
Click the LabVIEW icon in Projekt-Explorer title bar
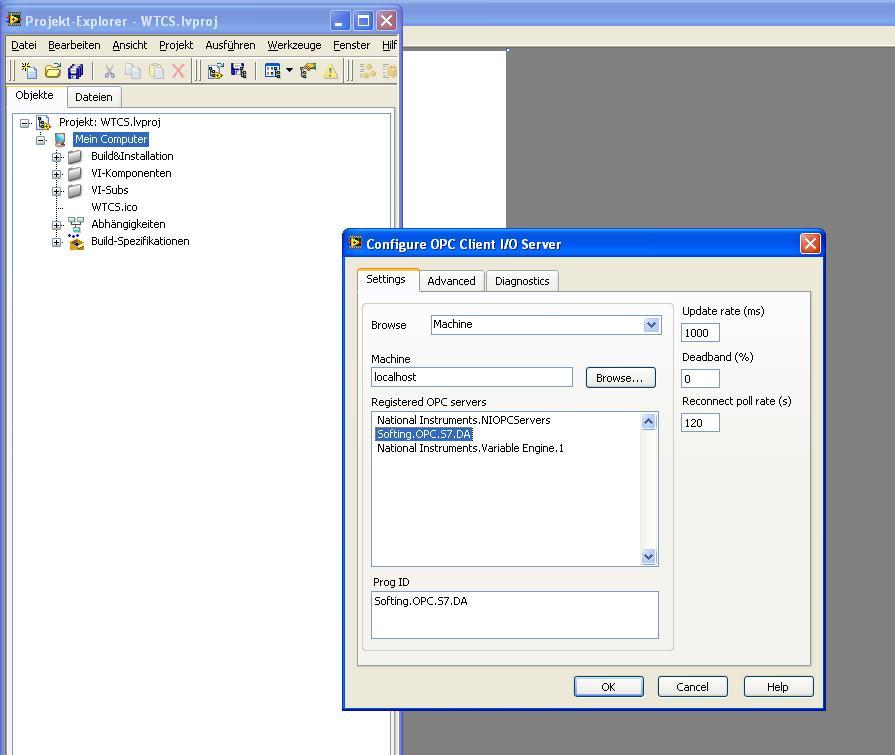pyautogui.click(x=14, y=20)
